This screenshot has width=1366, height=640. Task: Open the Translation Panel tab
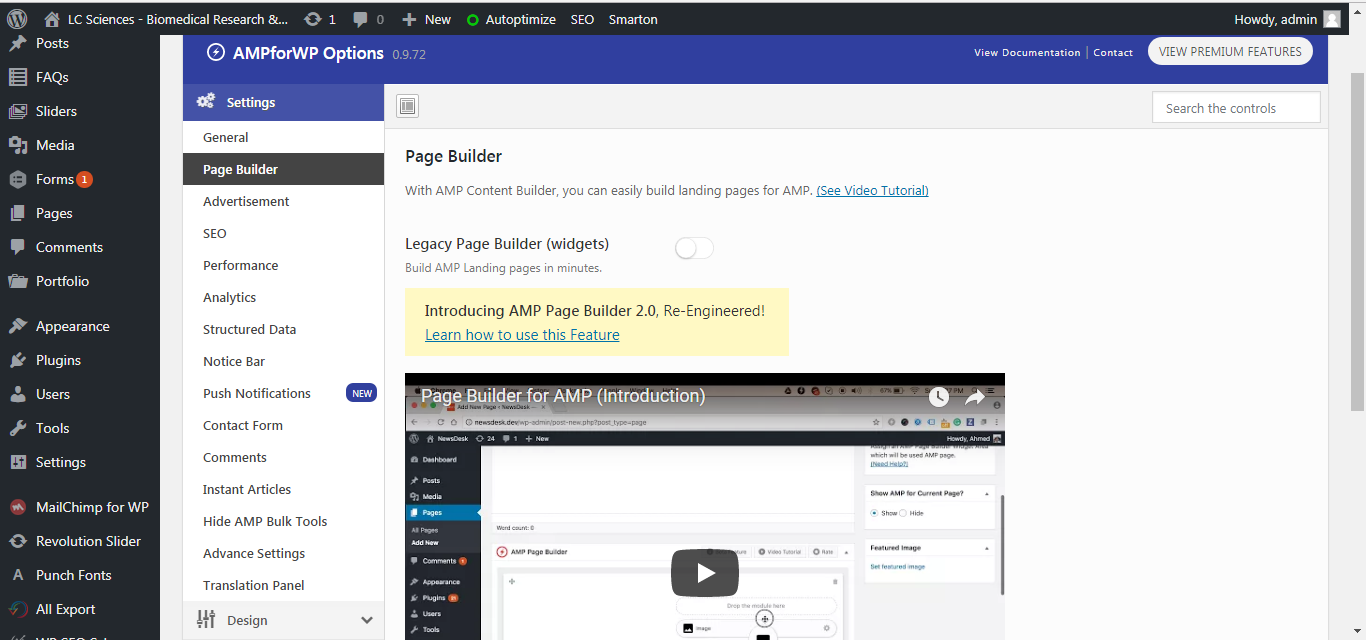pos(284,585)
